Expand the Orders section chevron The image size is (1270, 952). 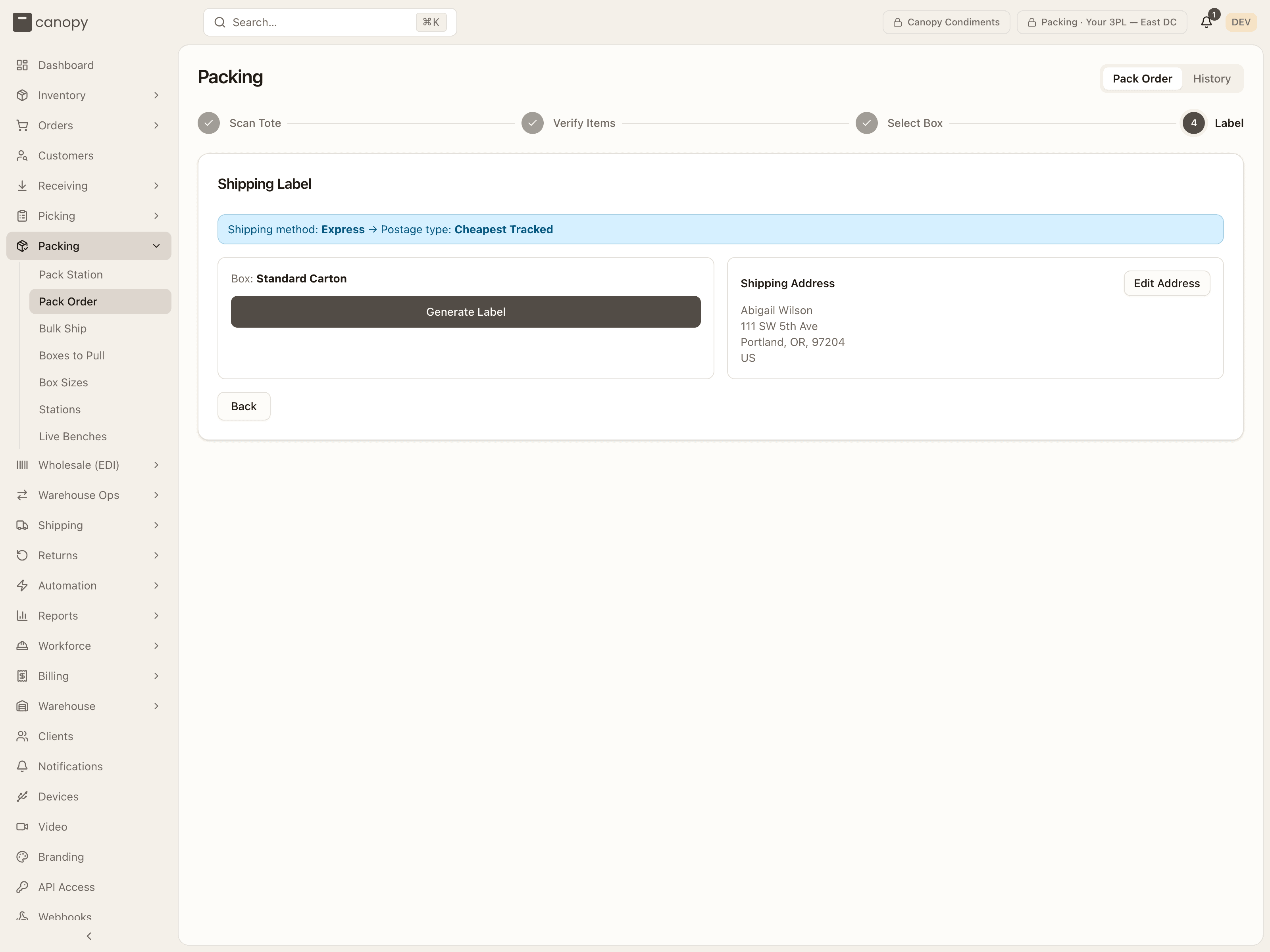tap(156, 126)
